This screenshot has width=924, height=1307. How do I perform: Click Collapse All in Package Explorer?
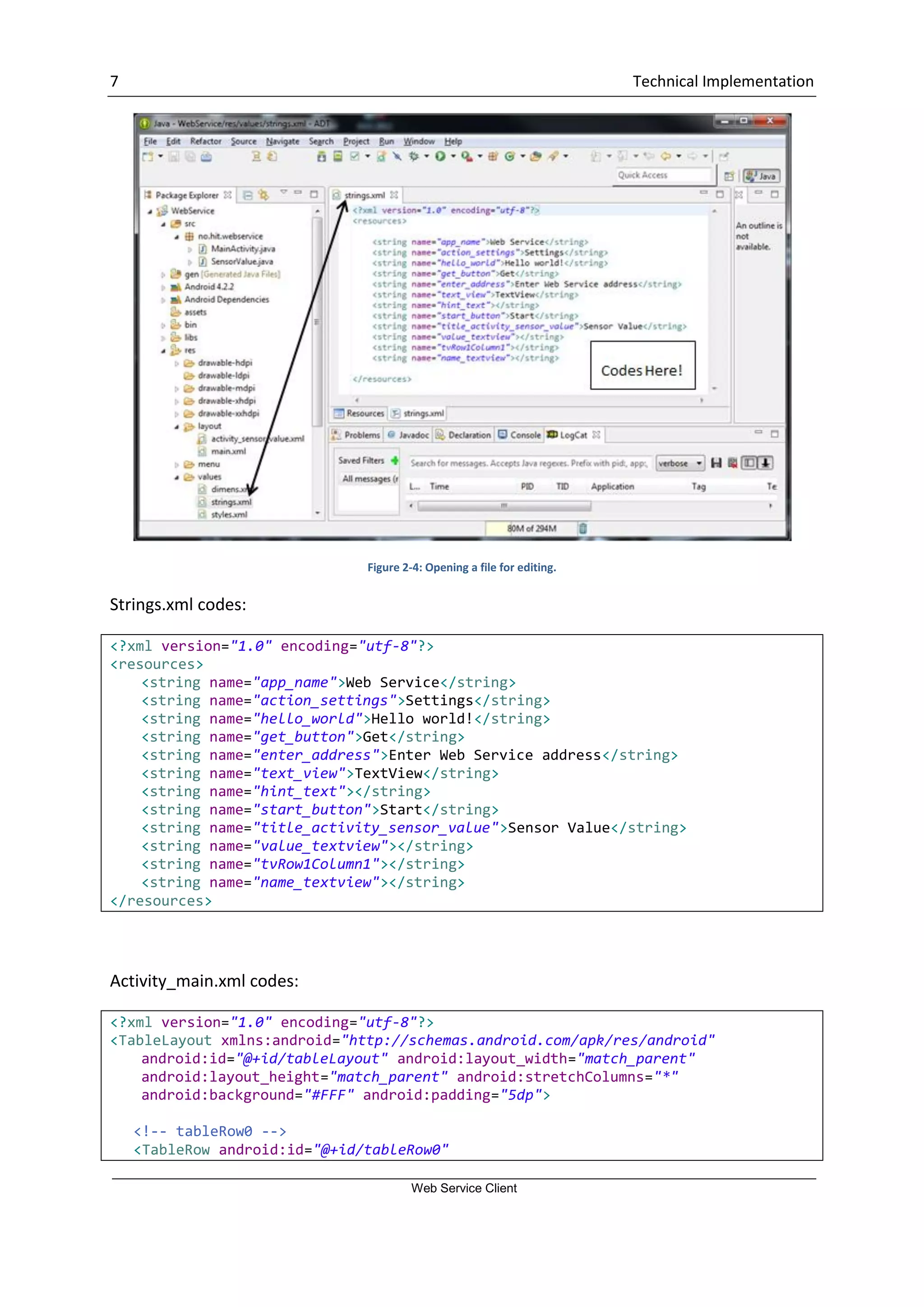(248, 195)
